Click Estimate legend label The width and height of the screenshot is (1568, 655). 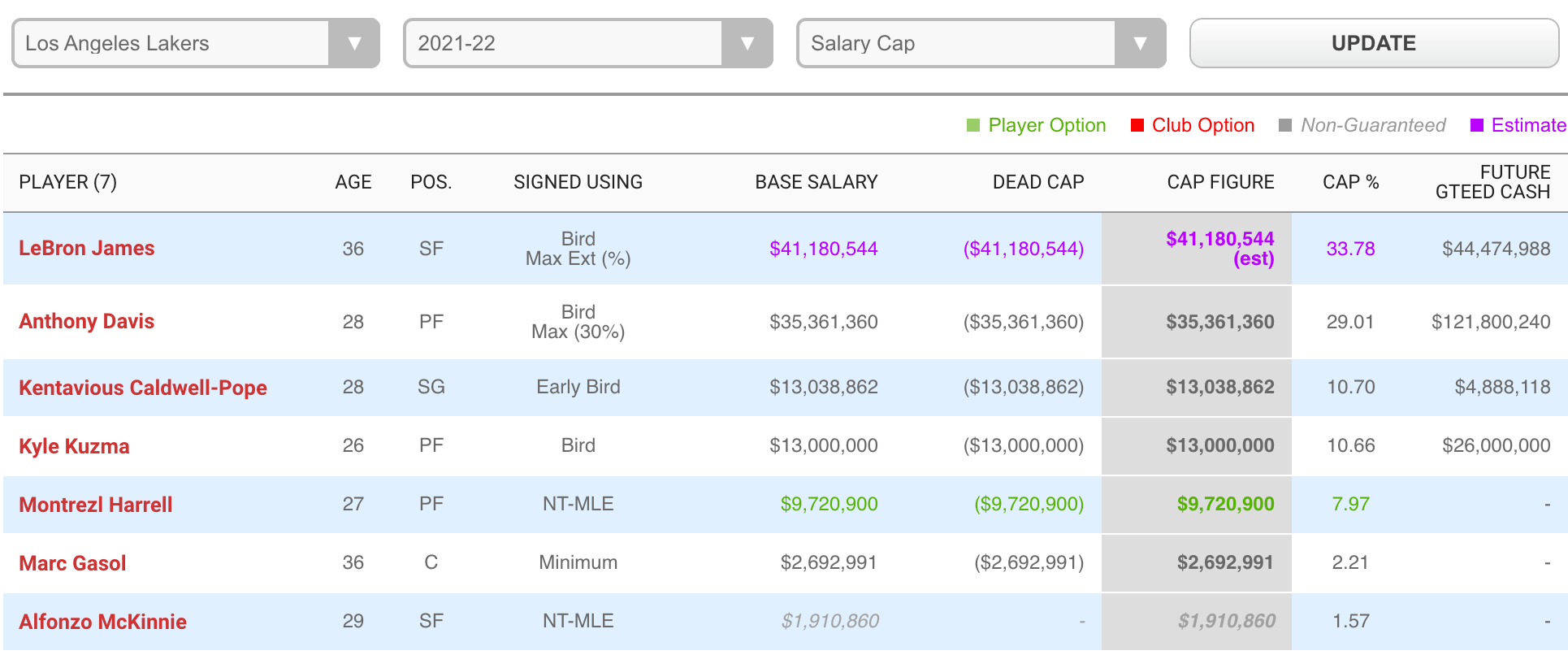[1529, 125]
